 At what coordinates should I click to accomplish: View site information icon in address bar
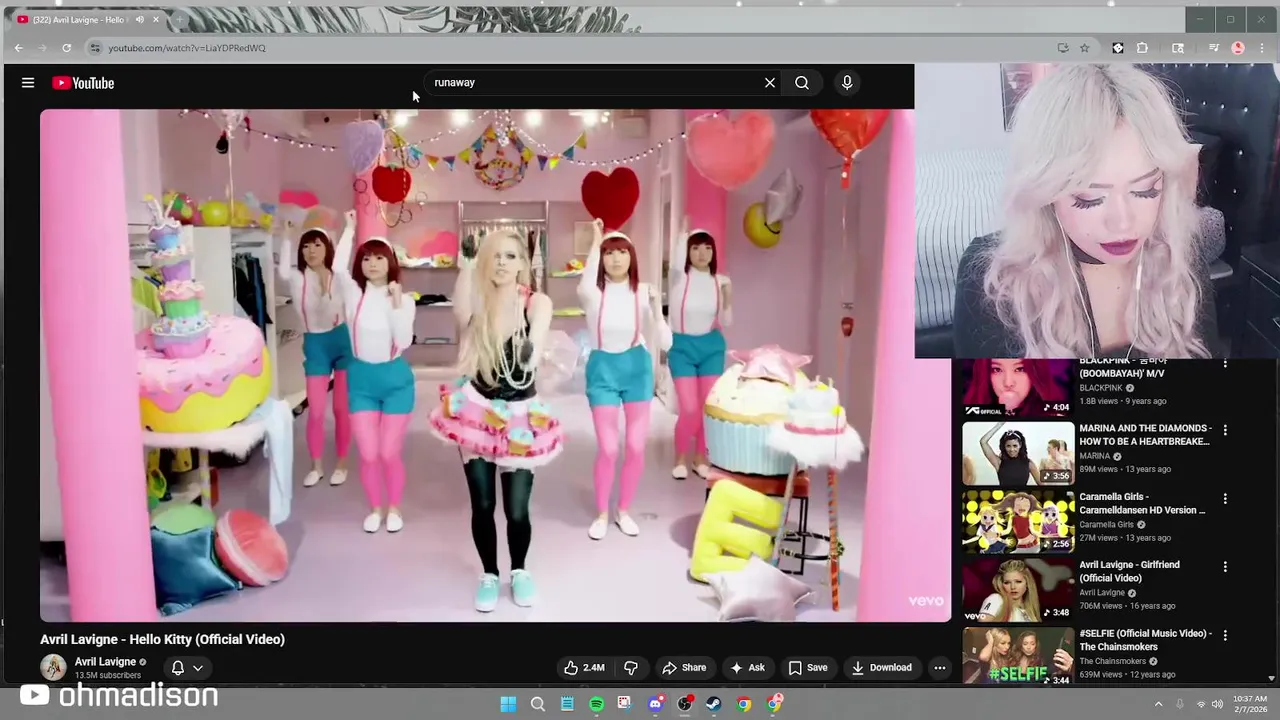[x=95, y=48]
